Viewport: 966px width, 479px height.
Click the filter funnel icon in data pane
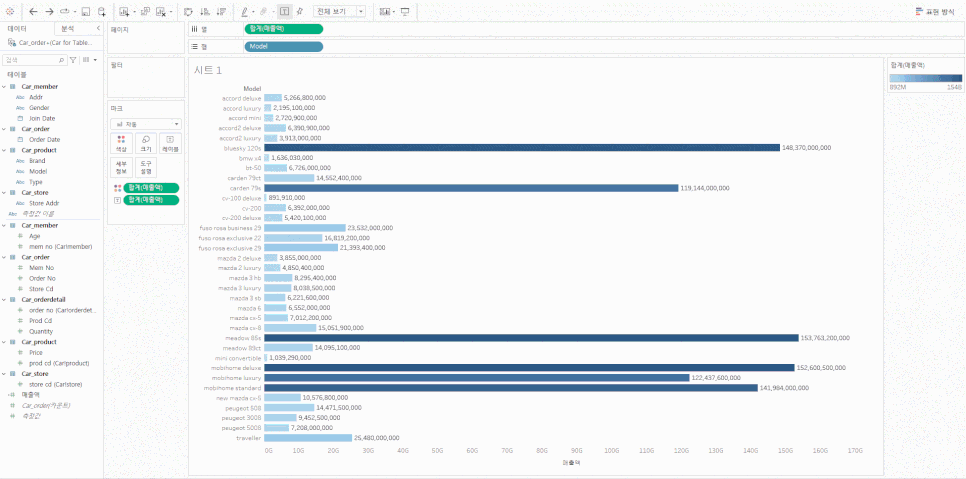click(x=73, y=60)
